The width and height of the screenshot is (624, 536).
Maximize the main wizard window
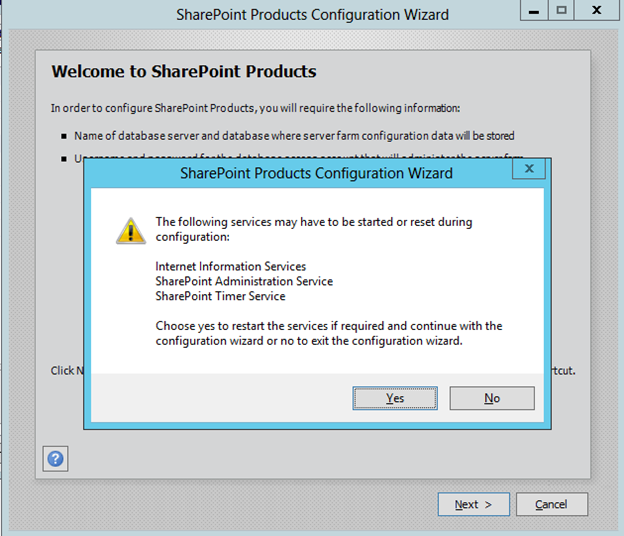tap(561, 10)
